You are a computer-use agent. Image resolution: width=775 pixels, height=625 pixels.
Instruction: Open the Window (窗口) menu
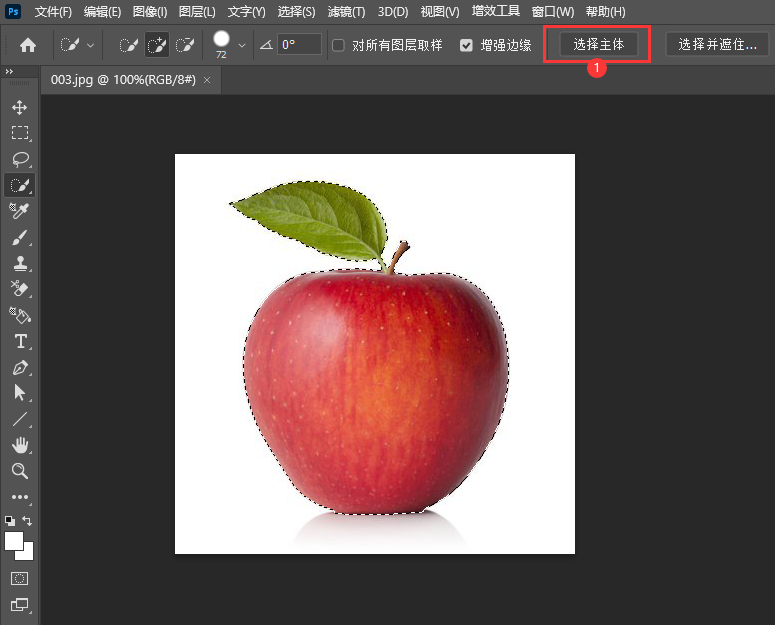tap(553, 11)
